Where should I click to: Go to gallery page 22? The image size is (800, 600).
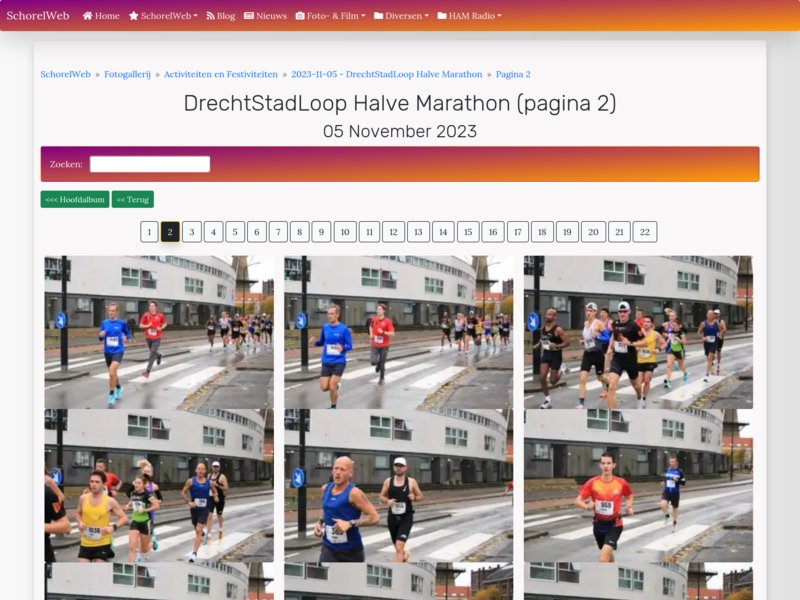(645, 232)
